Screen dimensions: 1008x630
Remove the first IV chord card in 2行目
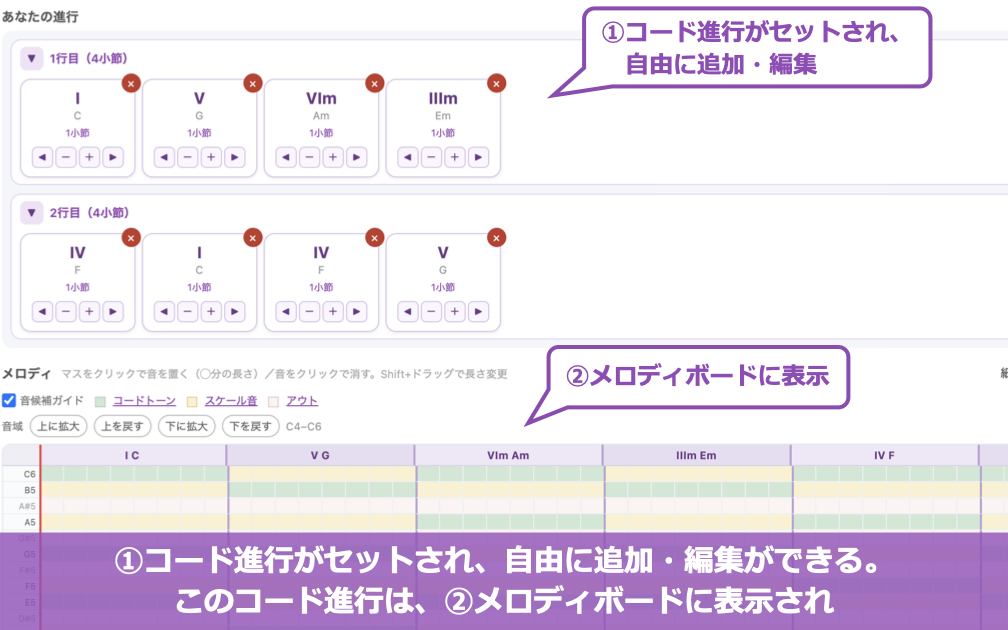click(x=131, y=238)
